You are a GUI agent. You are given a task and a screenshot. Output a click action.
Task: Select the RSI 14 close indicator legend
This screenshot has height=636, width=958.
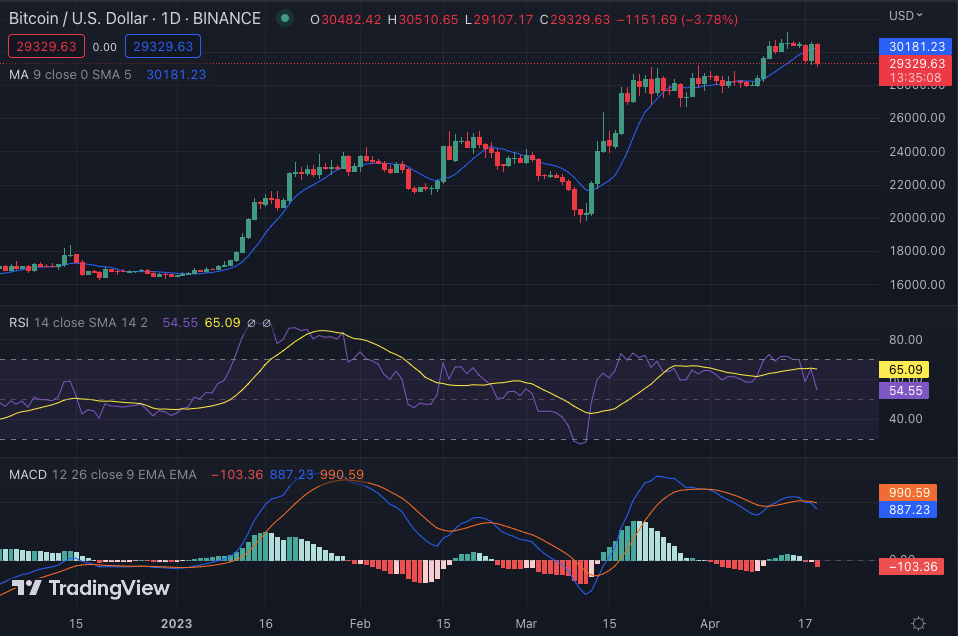(78, 323)
